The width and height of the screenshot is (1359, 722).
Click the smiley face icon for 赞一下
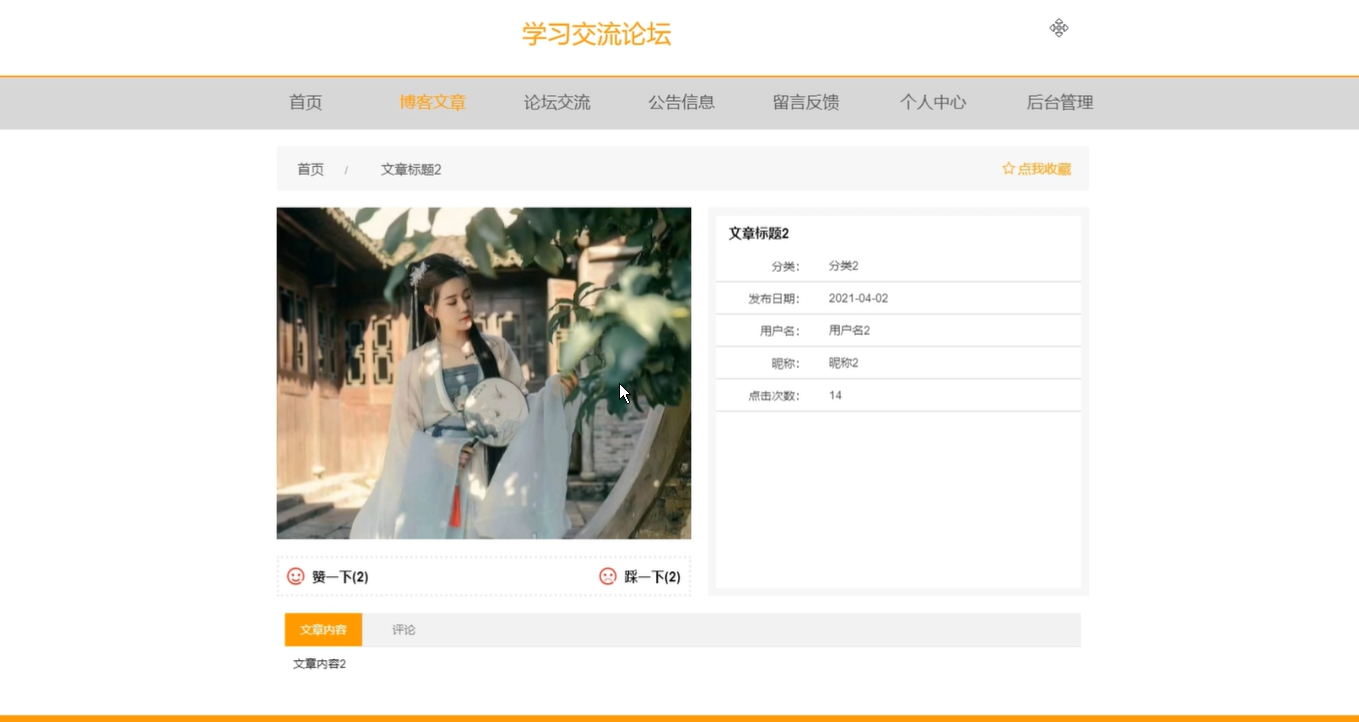tap(296, 576)
